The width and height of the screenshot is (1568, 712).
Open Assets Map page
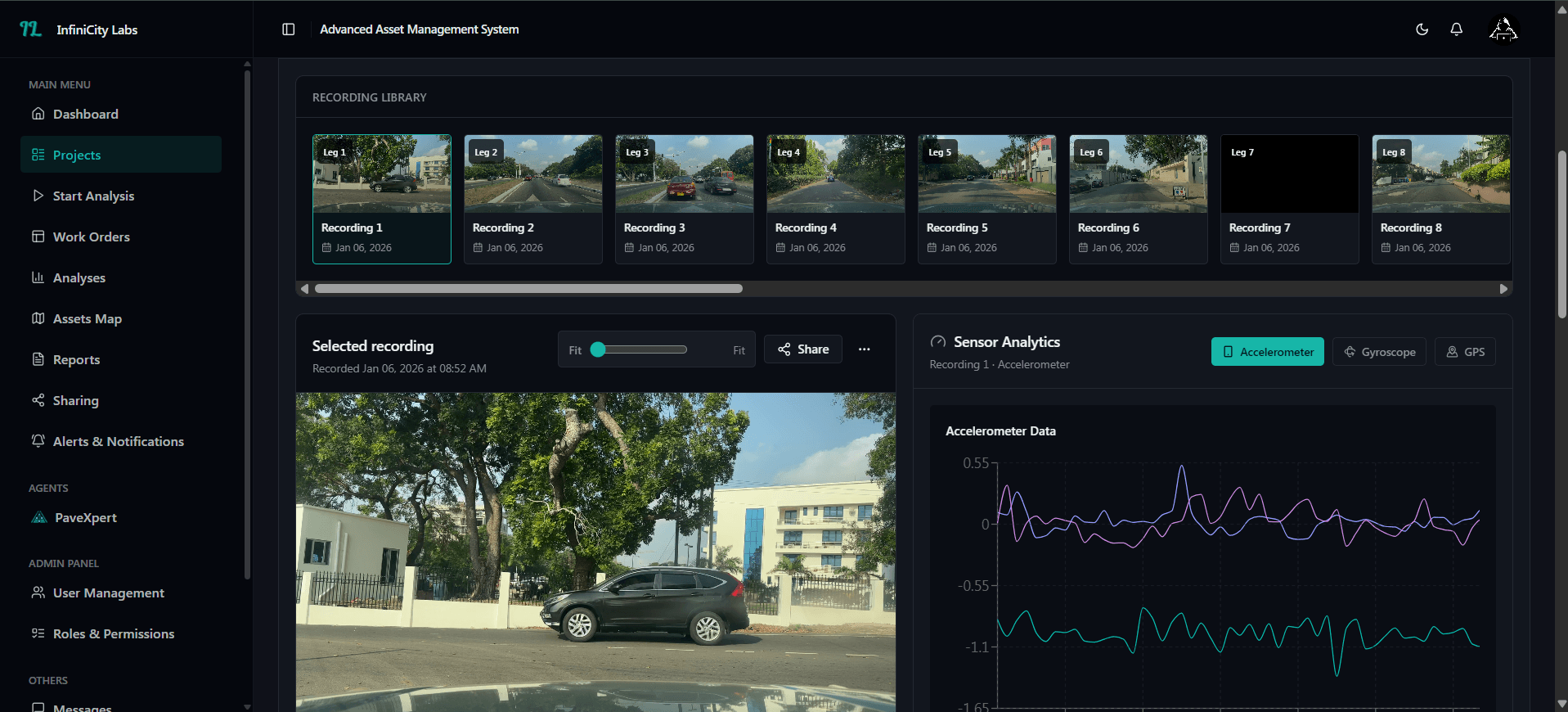pyautogui.click(x=121, y=318)
